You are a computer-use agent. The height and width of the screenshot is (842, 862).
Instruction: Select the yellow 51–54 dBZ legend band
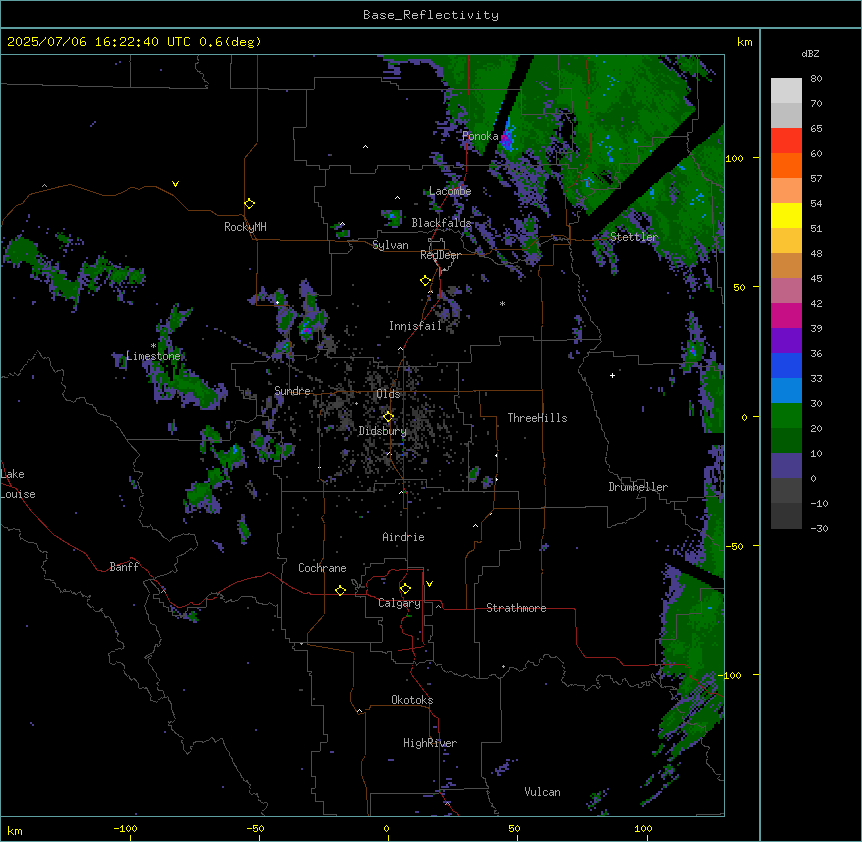coord(786,215)
